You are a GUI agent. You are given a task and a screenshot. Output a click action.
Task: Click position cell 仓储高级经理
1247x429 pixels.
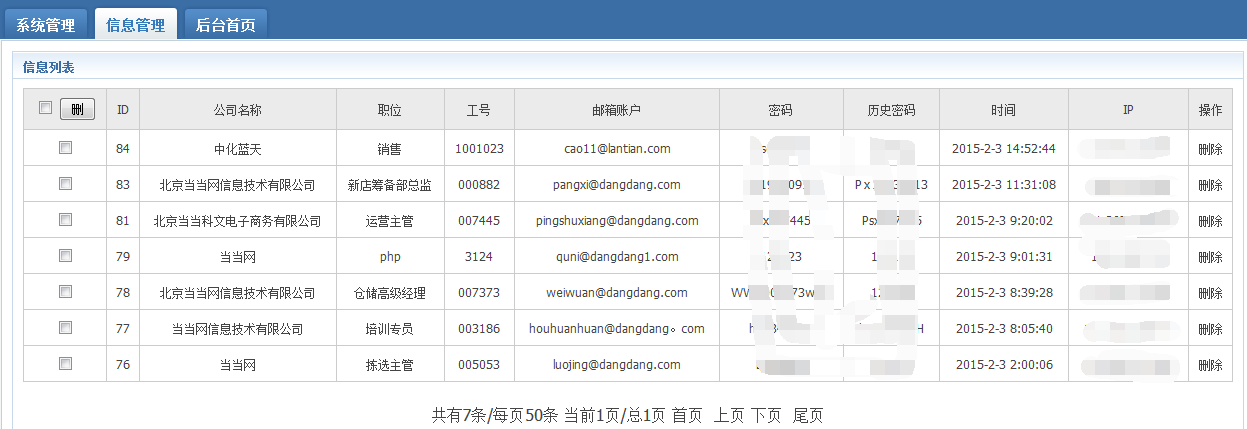[x=390, y=293]
